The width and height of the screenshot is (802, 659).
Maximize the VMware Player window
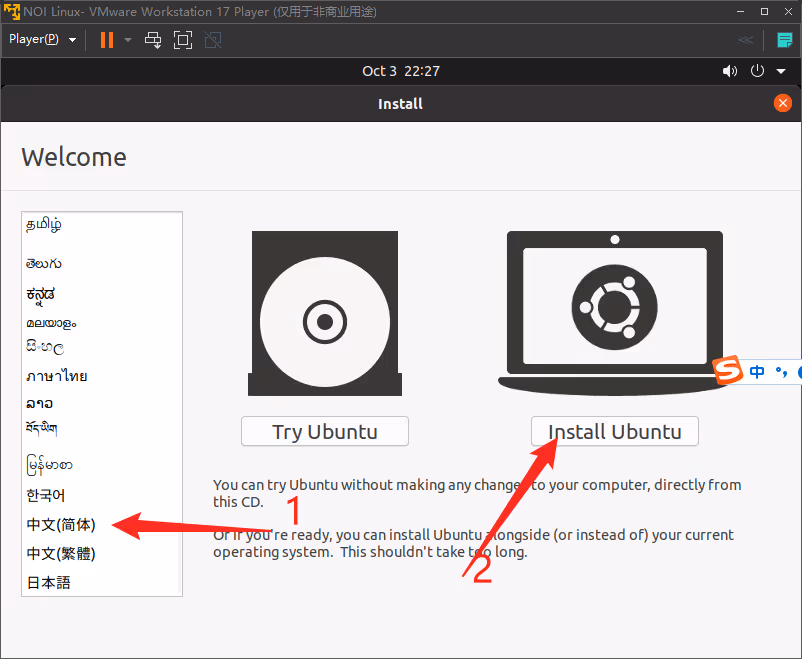(x=764, y=11)
